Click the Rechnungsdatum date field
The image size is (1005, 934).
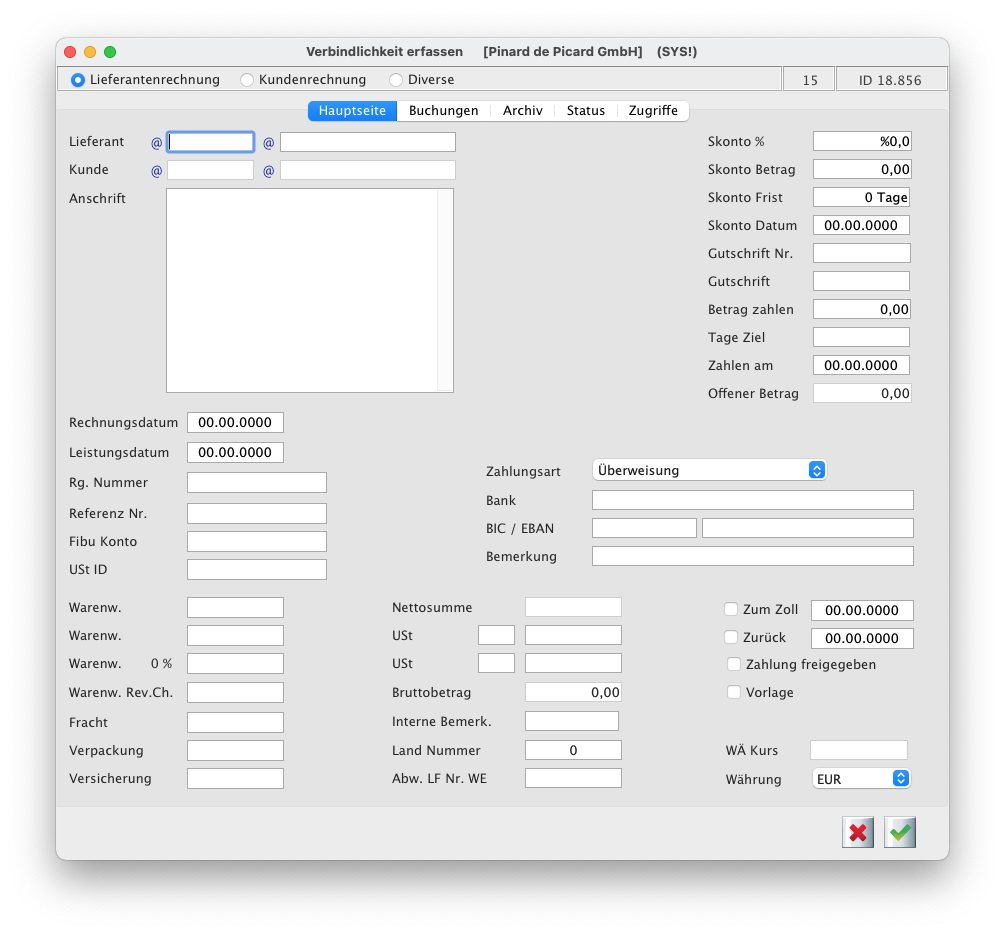(x=235, y=423)
